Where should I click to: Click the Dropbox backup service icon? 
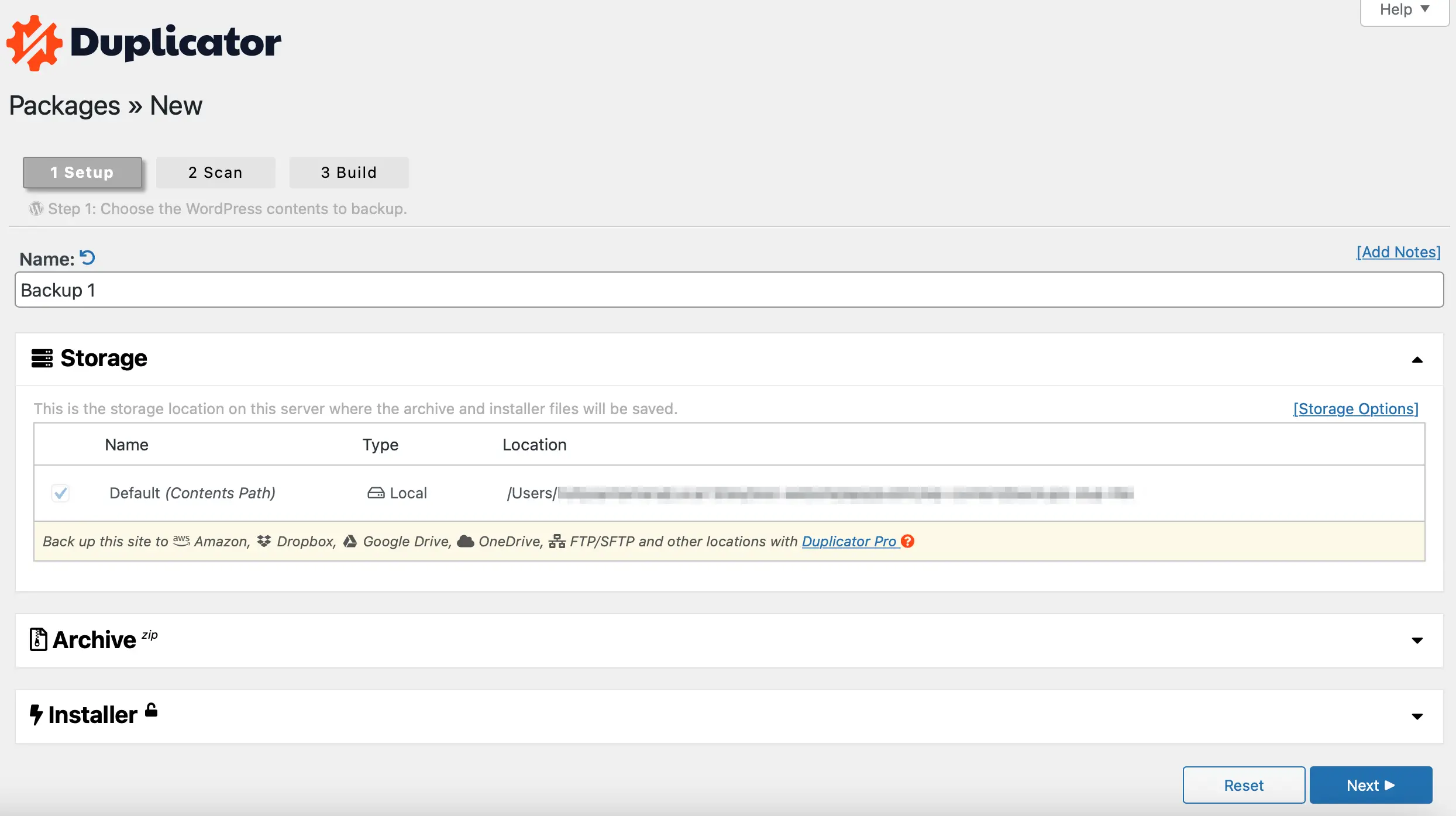pyautogui.click(x=263, y=541)
